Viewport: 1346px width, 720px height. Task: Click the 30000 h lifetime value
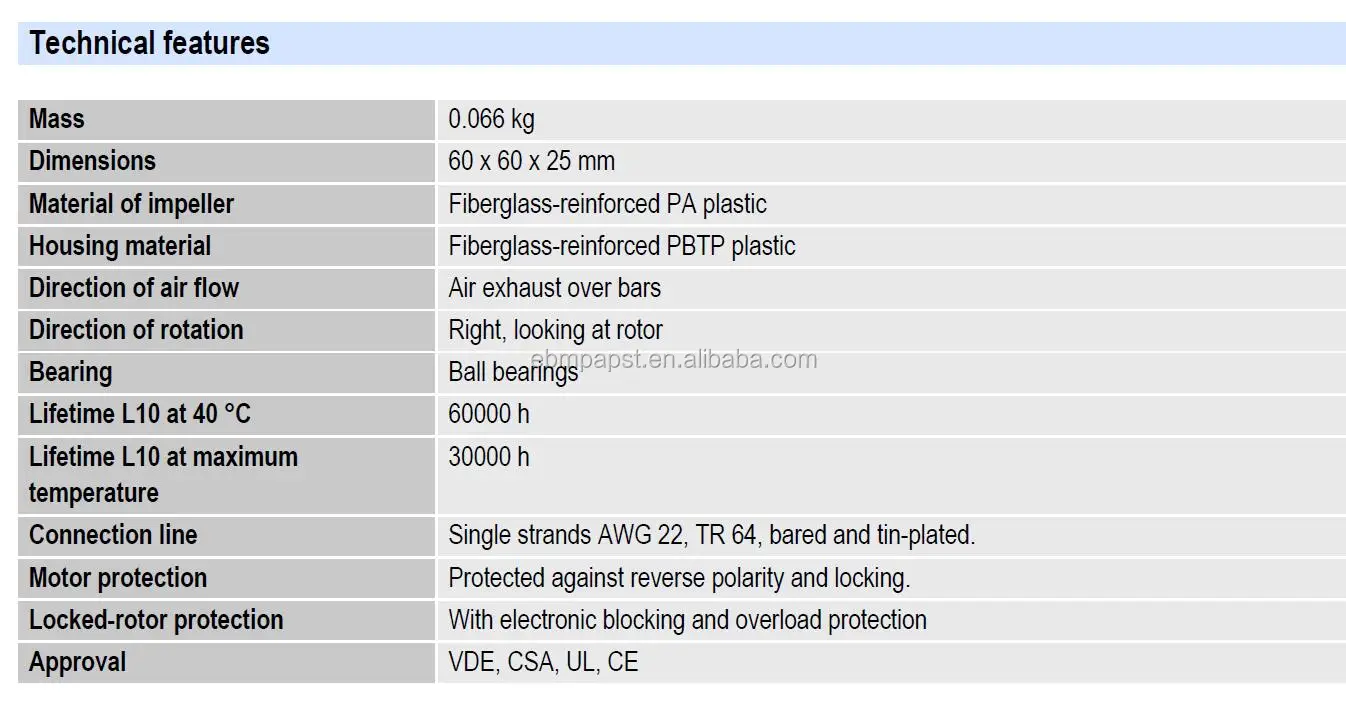coord(489,457)
